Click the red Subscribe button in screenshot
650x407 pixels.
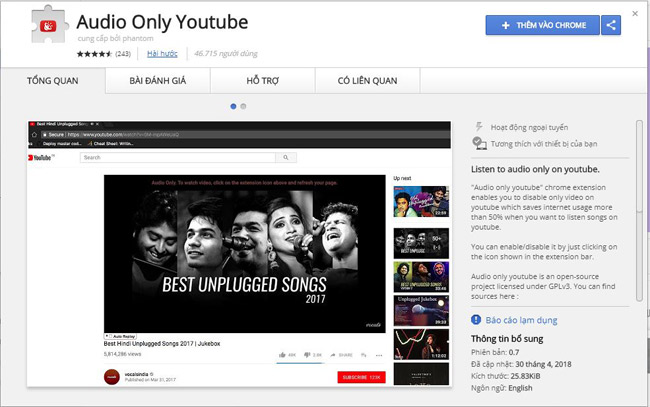point(361,377)
